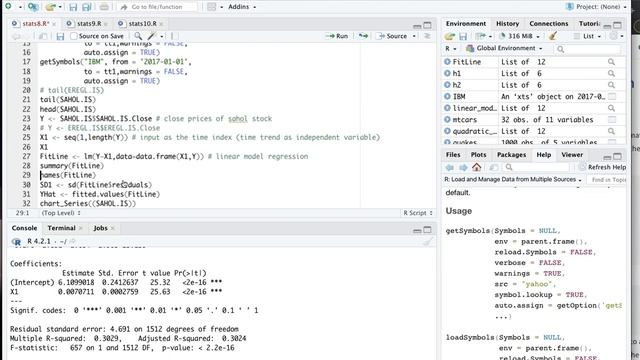Click the Help back arrow

point(449,167)
